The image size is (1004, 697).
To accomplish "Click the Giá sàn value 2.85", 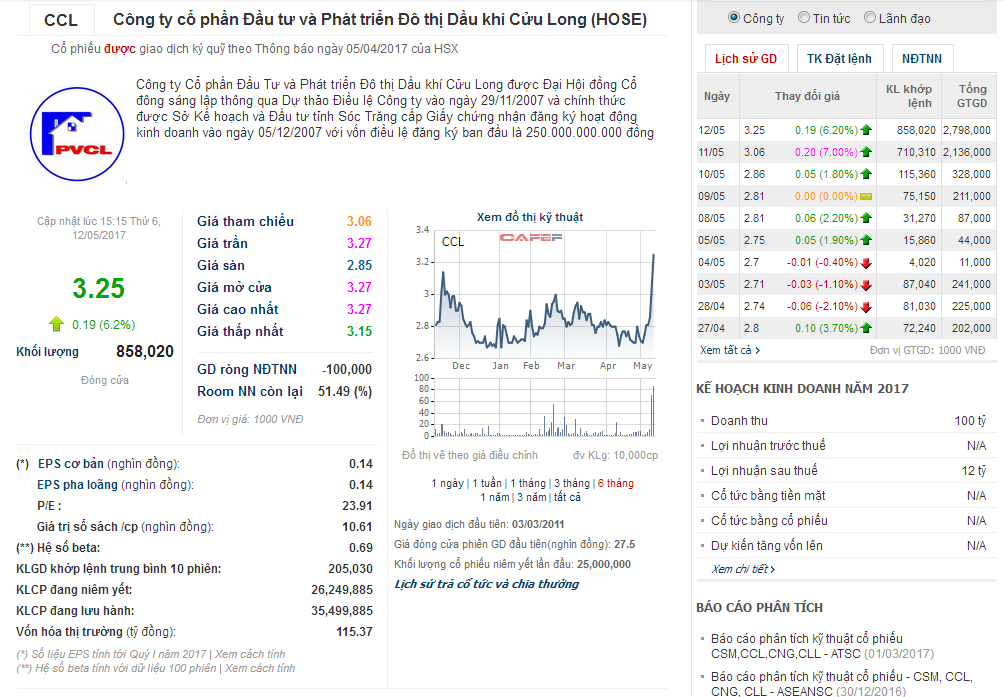I will (359, 265).
